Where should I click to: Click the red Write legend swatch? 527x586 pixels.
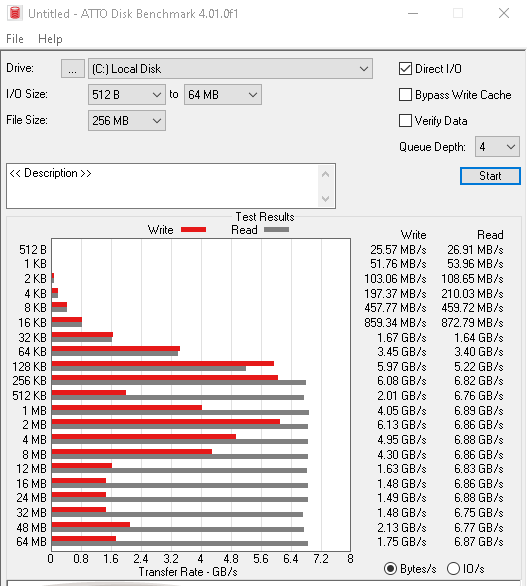pyautogui.click(x=193, y=229)
